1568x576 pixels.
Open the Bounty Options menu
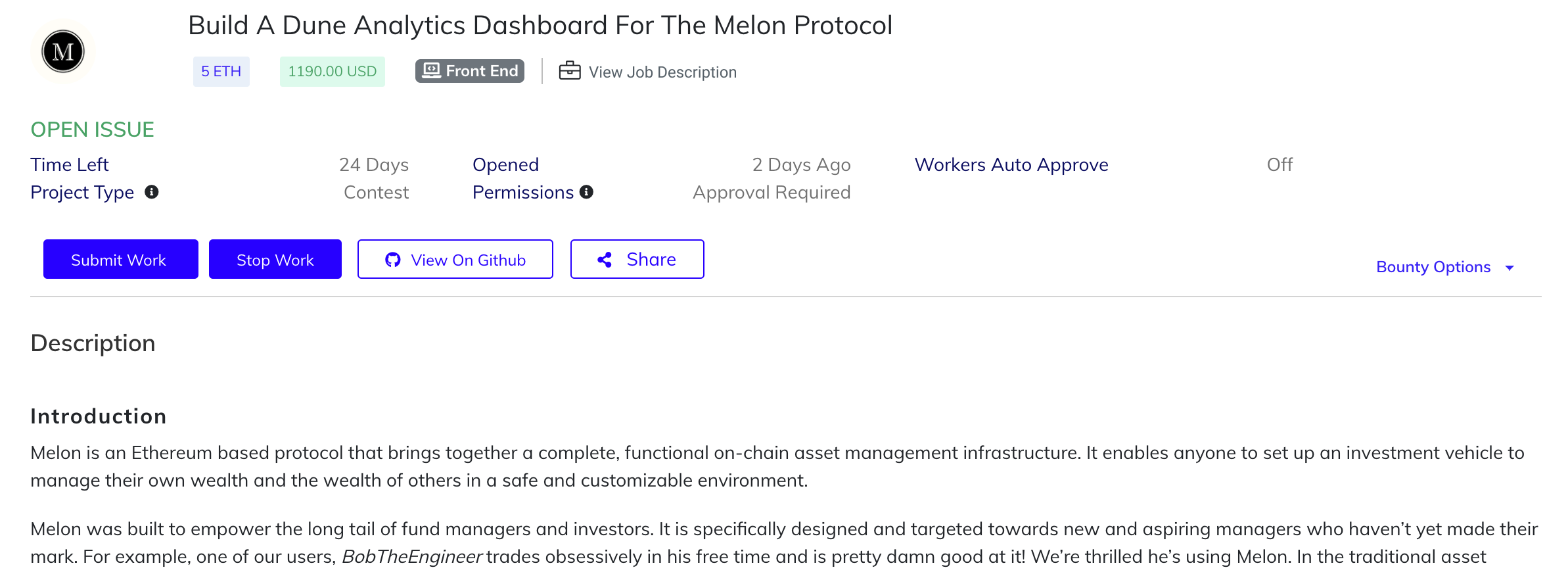click(x=1433, y=267)
